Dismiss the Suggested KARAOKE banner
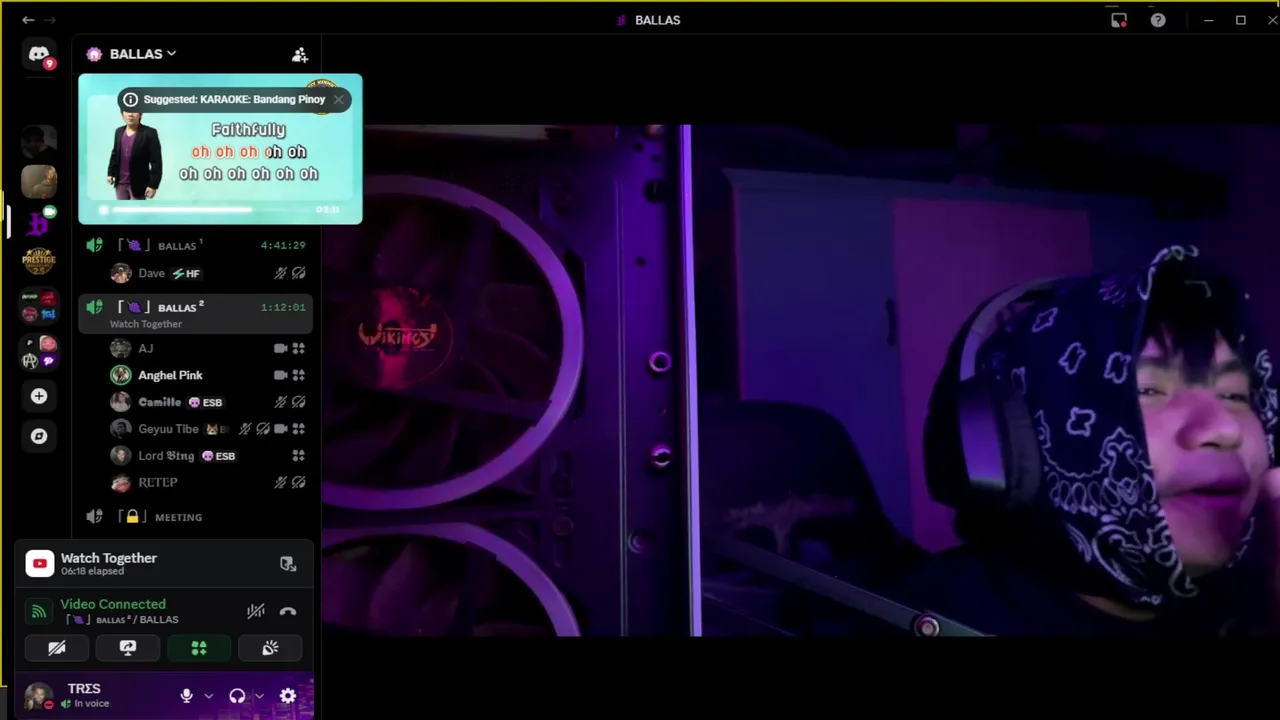 (339, 99)
